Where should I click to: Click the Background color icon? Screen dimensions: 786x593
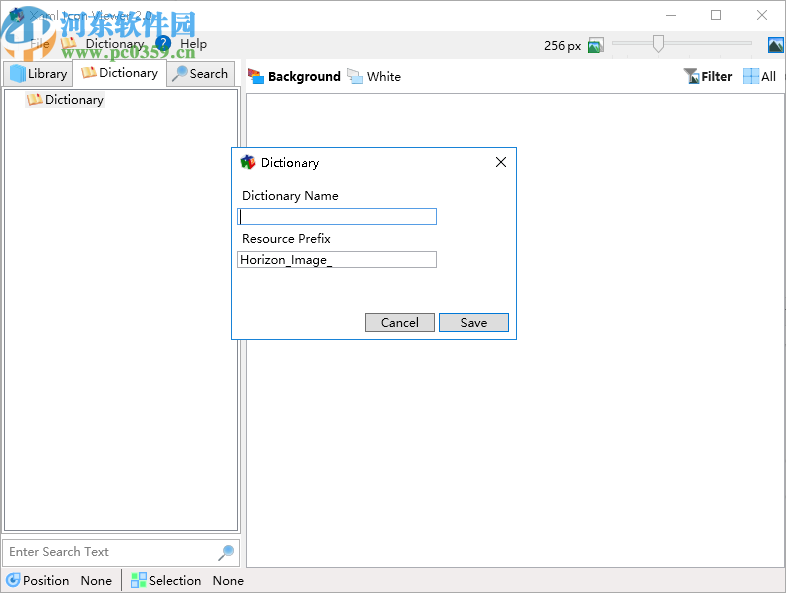pyautogui.click(x=256, y=76)
